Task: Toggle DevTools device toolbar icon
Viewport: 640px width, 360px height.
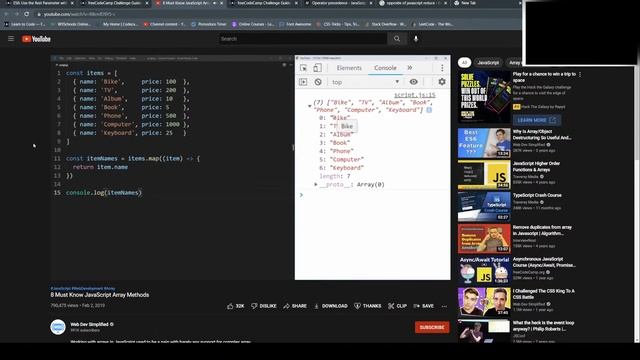Action: (317, 68)
